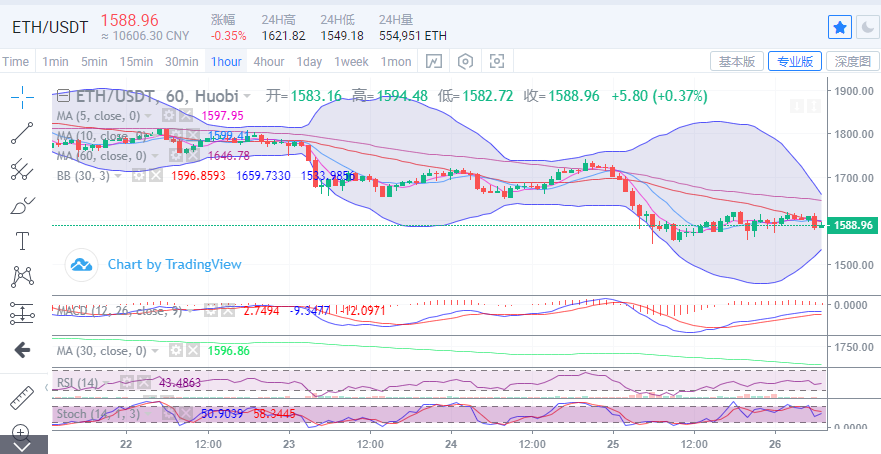Remove the MA (5, close, 0) indicator
This screenshot has width=881, height=454.
pos(185,116)
